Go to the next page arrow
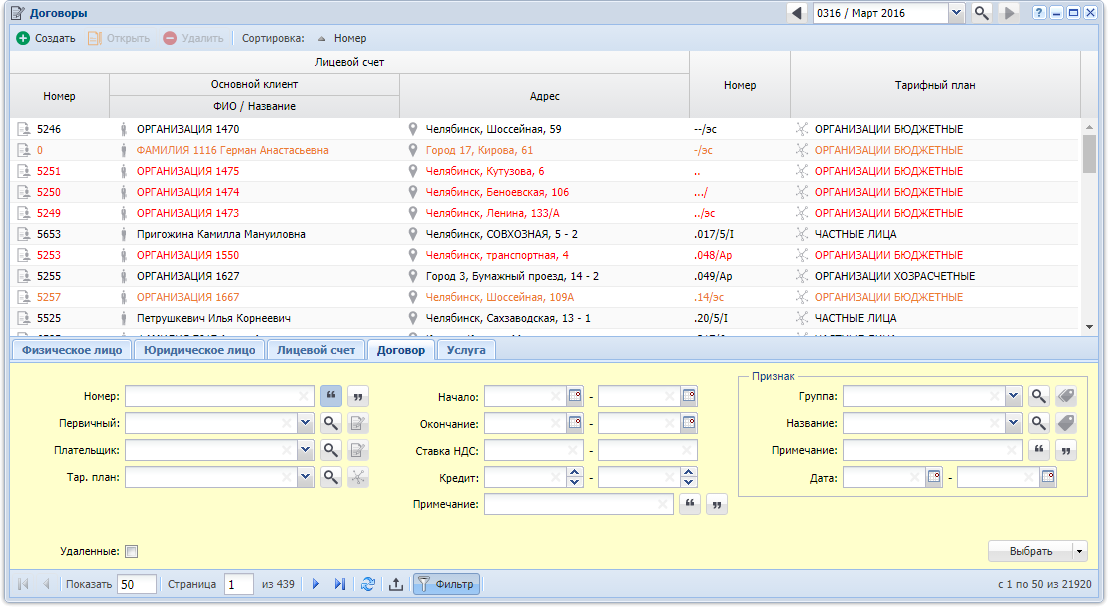Viewport: 1108px width, 607px height. point(316,584)
